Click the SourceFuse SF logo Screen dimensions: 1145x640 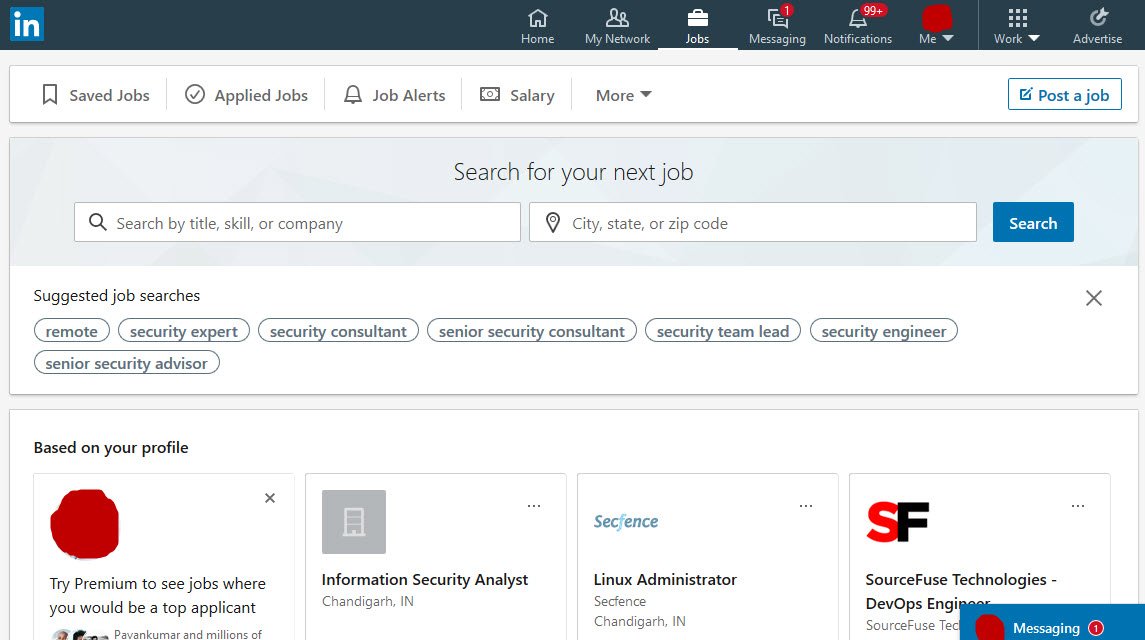tap(897, 522)
